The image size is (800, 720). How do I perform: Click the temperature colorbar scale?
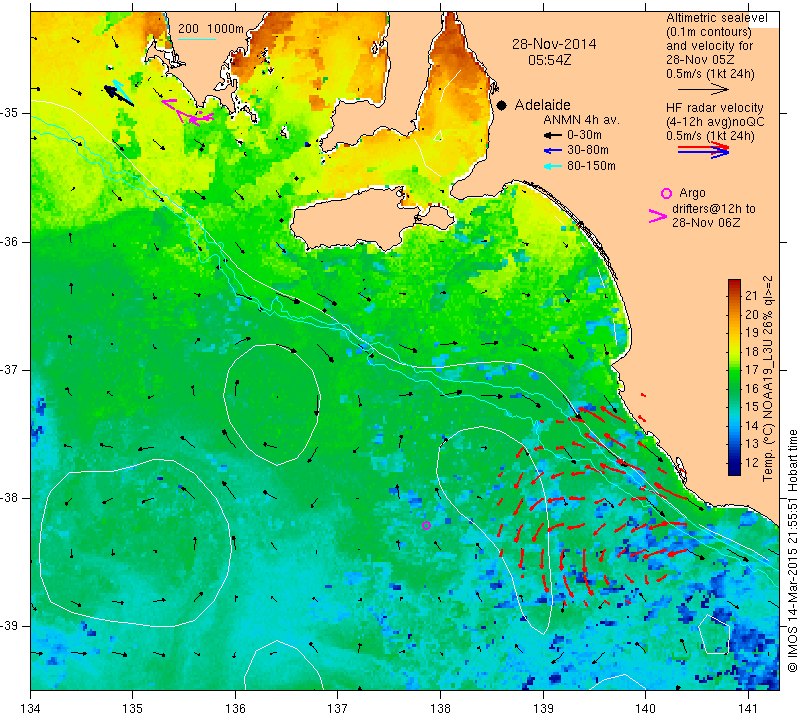point(734,377)
